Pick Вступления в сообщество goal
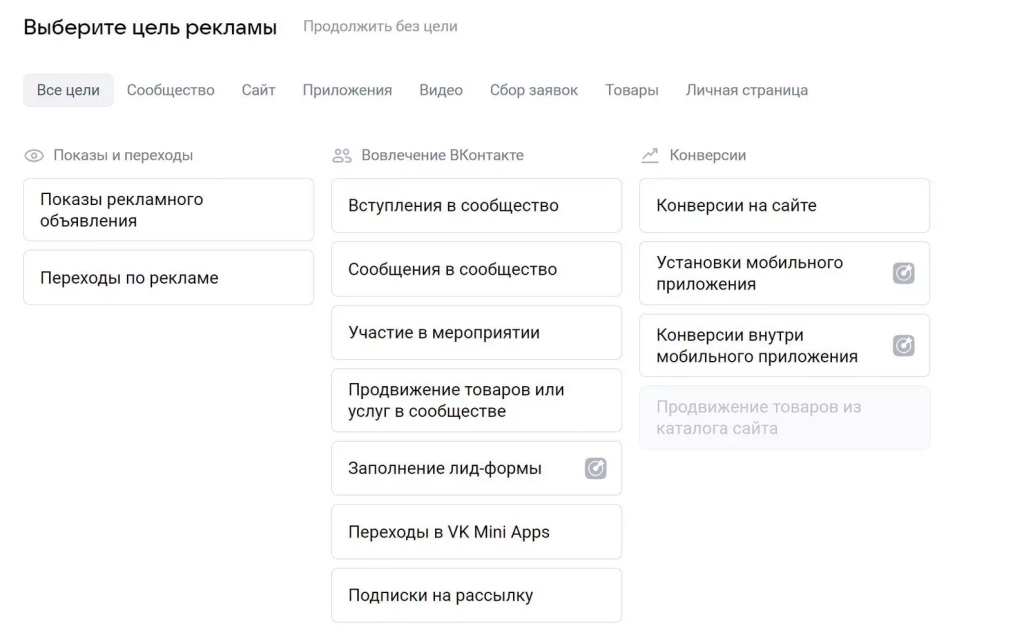1024x644 pixels. click(476, 206)
